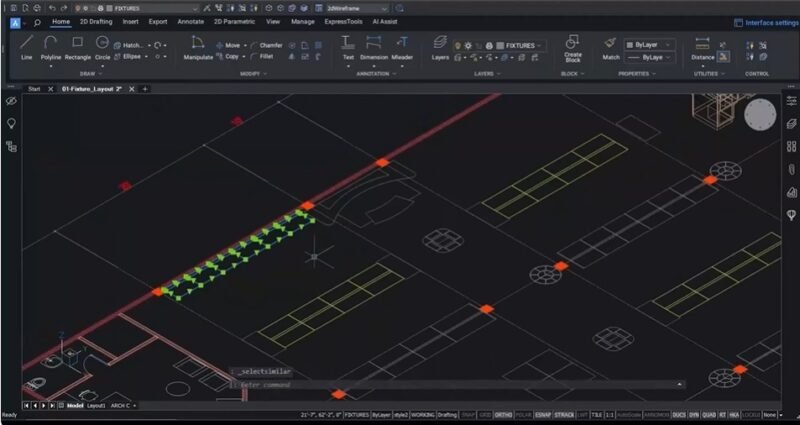Redo action in the top toolbar
The height and width of the screenshot is (425, 800).
[64, 8]
